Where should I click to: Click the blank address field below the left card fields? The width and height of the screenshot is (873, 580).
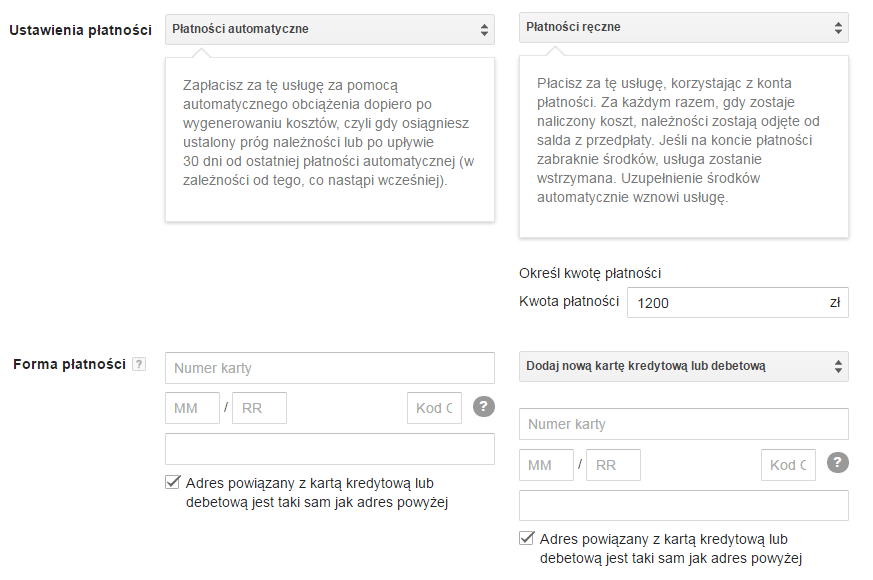tap(330, 448)
